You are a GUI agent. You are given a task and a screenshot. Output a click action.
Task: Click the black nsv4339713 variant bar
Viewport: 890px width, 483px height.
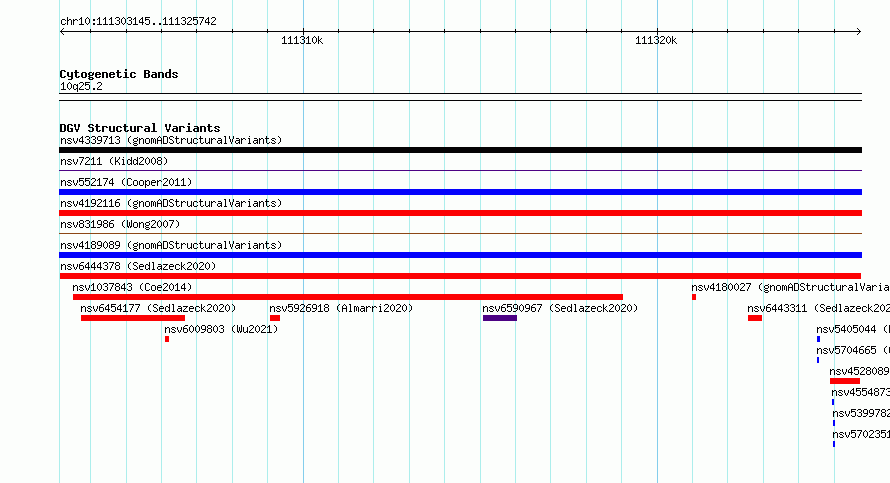pyautogui.click(x=460, y=150)
